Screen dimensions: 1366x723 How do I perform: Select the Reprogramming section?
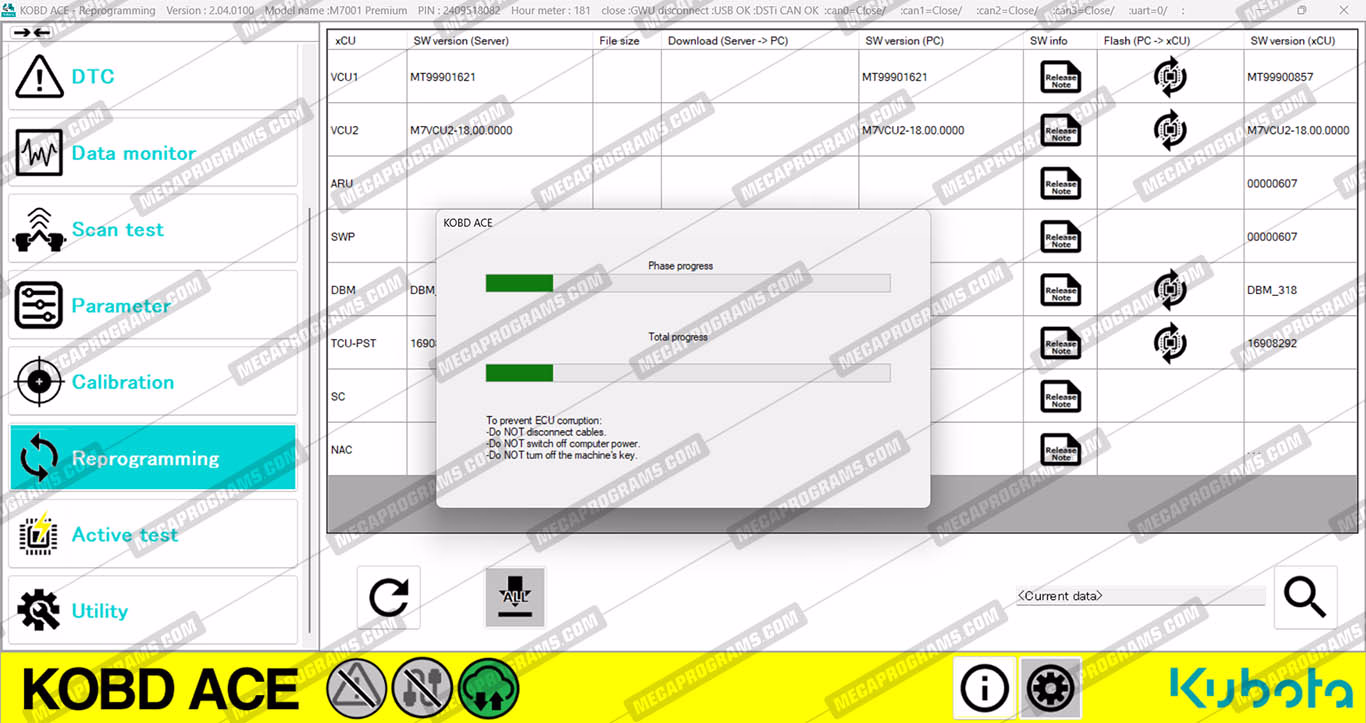(153, 458)
